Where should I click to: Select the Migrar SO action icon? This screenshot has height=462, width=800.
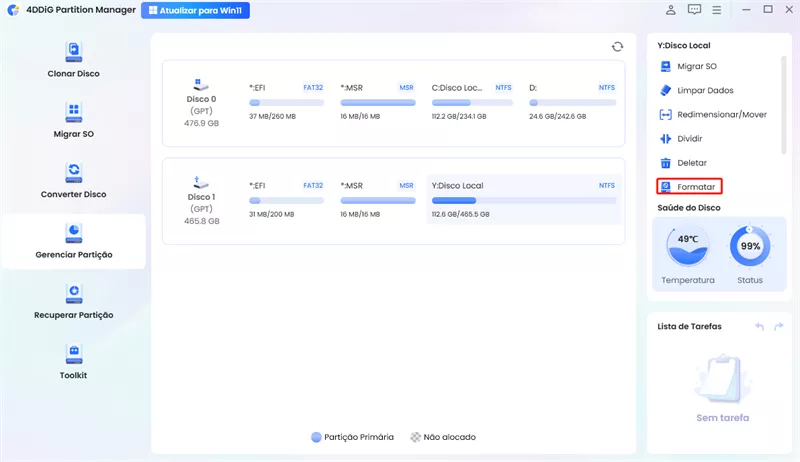[666, 67]
